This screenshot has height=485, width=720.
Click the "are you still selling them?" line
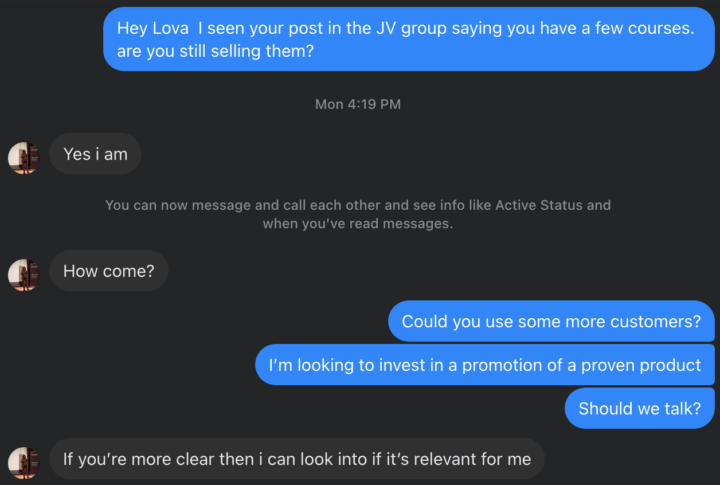coord(215,50)
